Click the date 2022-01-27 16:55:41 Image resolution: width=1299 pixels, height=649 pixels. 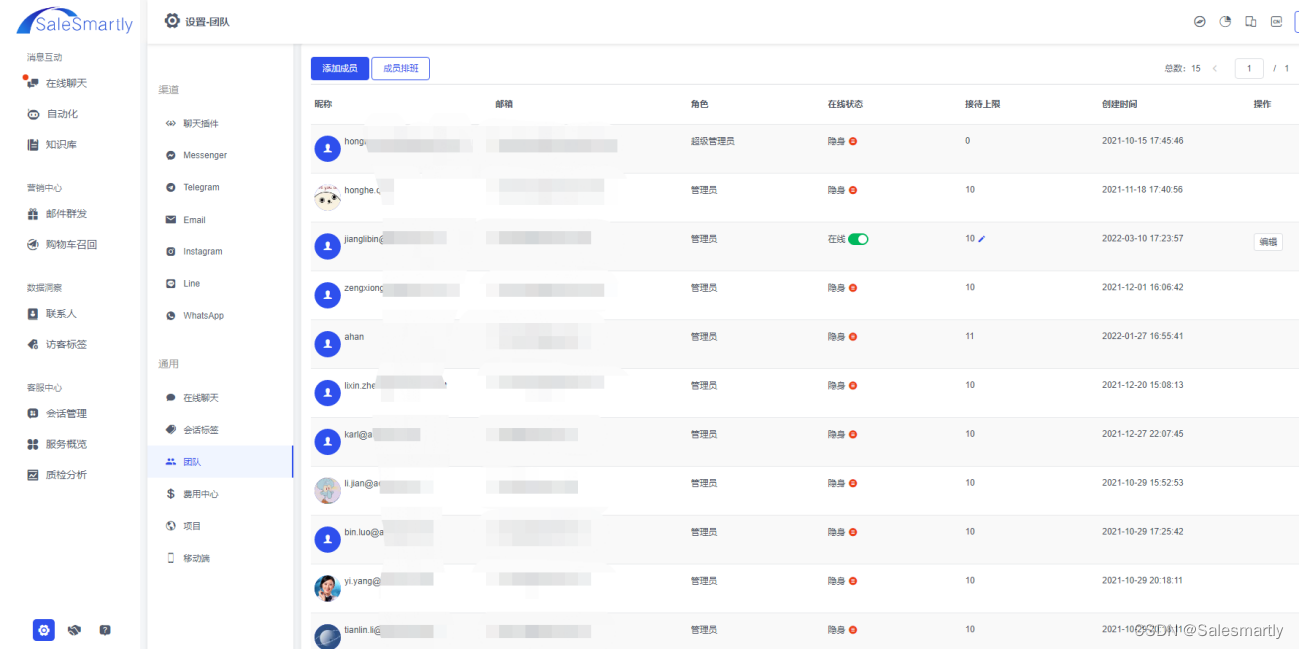(x=1142, y=337)
